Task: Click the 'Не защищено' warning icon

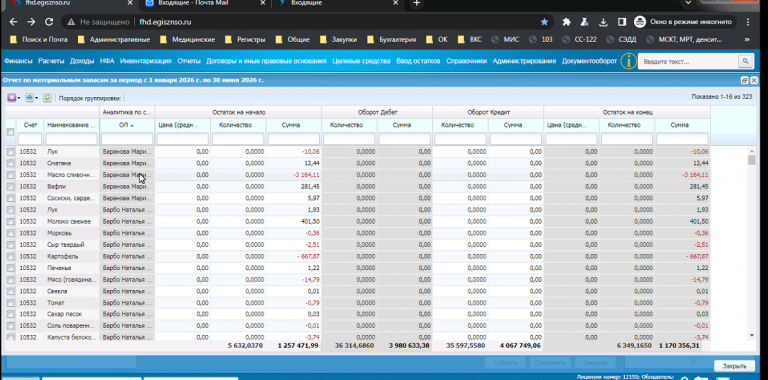Action: tap(71, 22)
